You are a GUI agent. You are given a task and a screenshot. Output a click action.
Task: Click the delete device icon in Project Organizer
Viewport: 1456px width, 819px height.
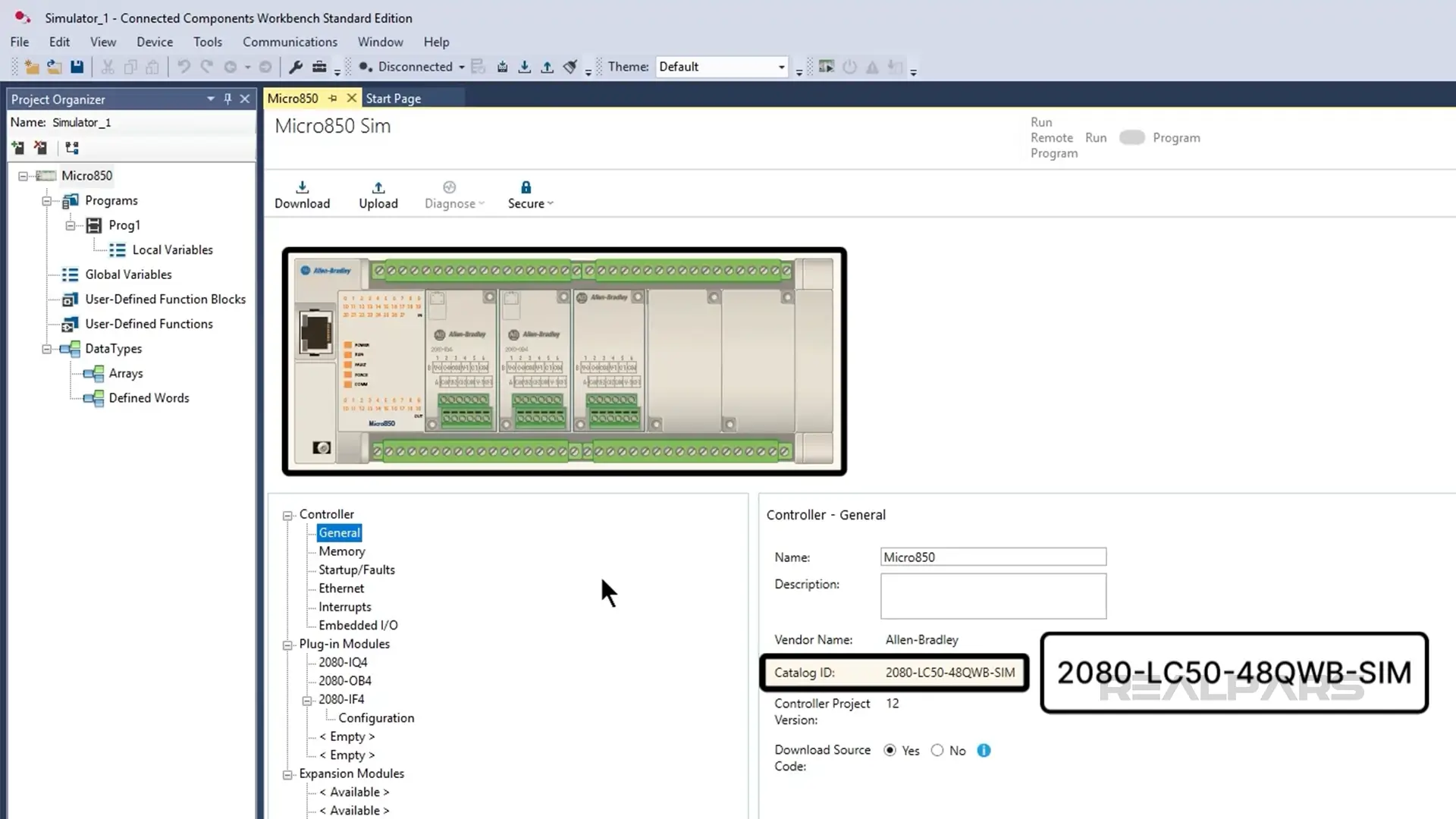[40, 148]
